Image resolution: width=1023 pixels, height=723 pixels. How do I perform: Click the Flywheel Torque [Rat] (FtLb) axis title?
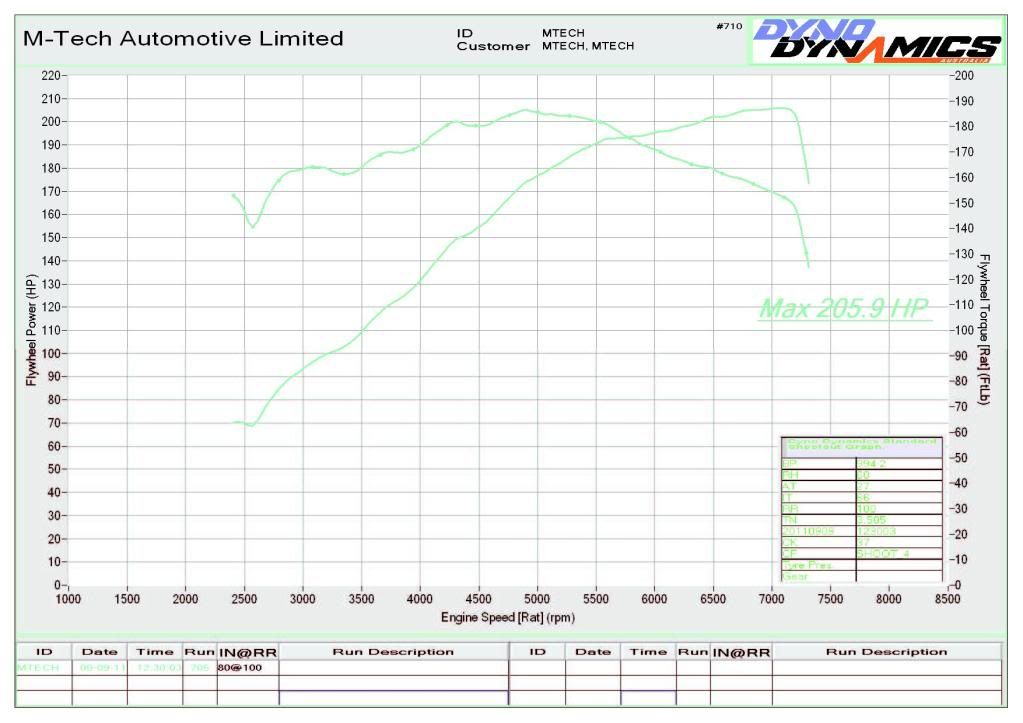tap(984, 330)
